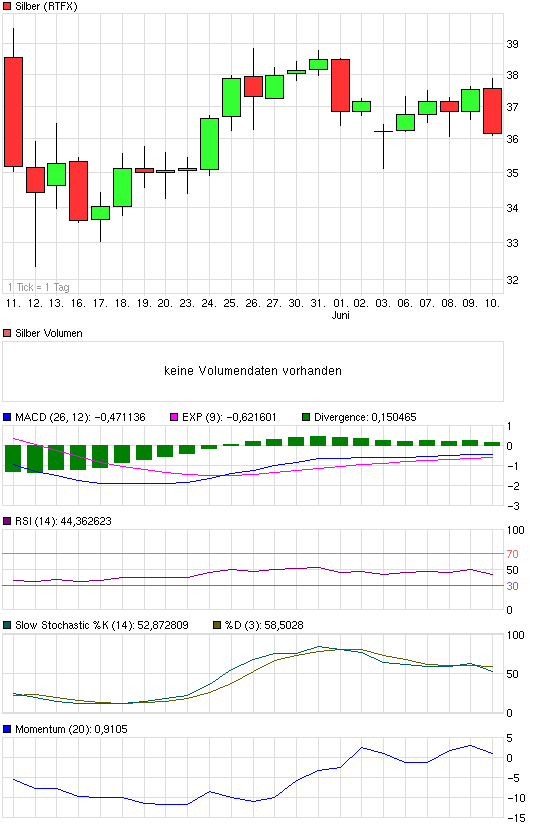Click the doji candle on June 03
Screen dimensions: 545x826
point(383,131)
